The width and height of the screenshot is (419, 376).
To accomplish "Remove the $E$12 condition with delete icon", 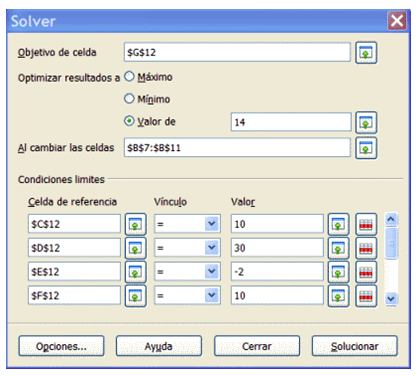I will coord(366,272).
